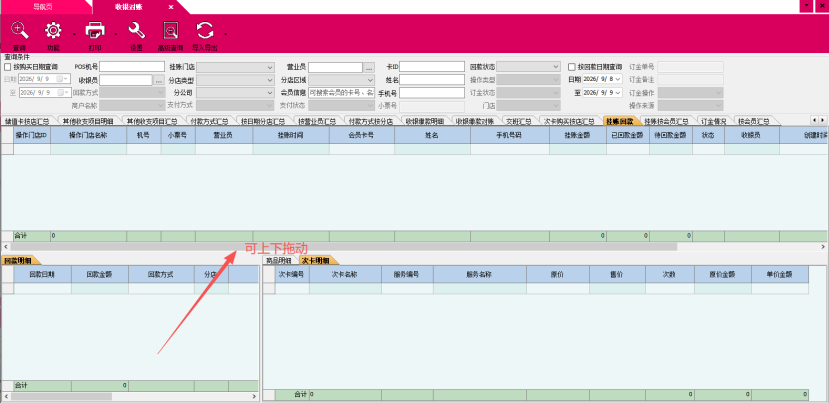Switch to the 商品明细 tab
Image resolution: width=829 pixels, height=403 pixels.
(279, 260)
